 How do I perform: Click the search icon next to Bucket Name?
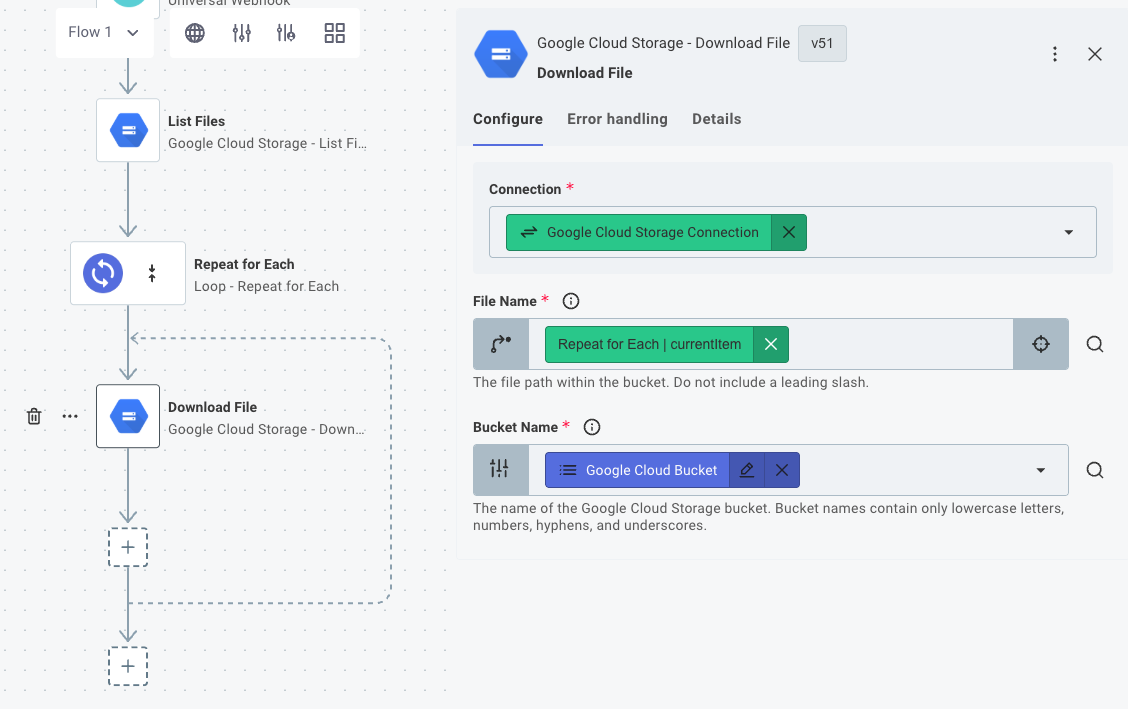click(x=1095, y=470)
